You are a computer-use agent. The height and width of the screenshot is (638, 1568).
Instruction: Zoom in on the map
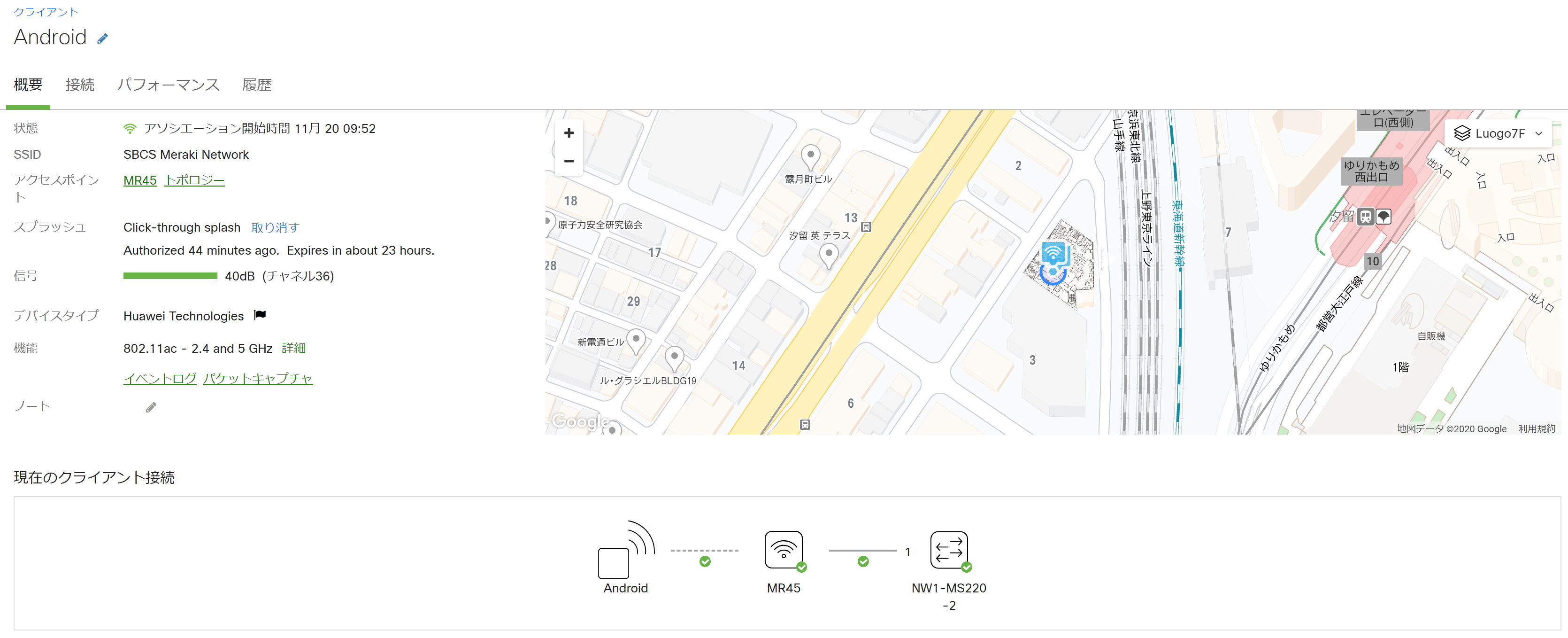[x=569, y=133]
